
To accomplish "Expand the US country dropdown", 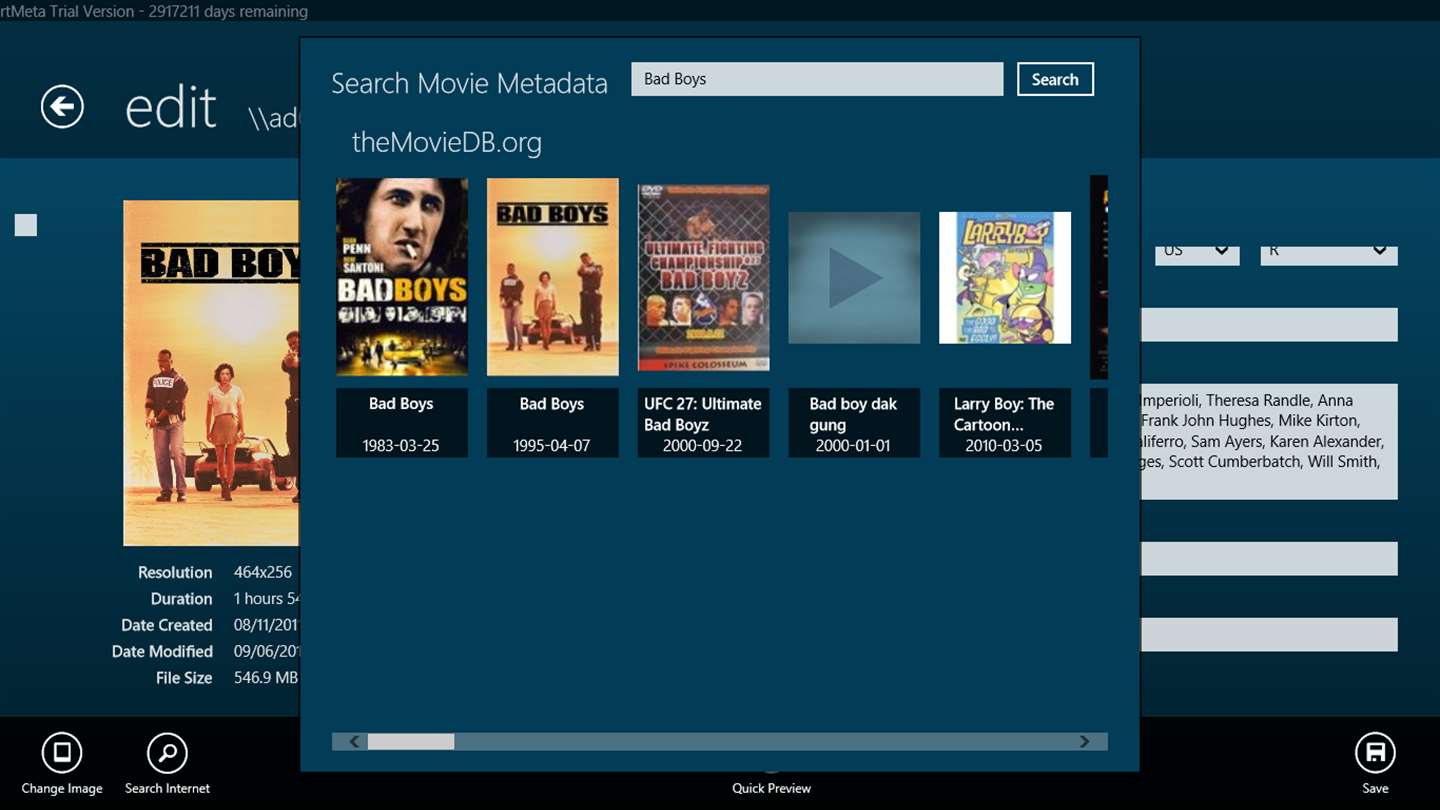I will (x=1197, y=251).
